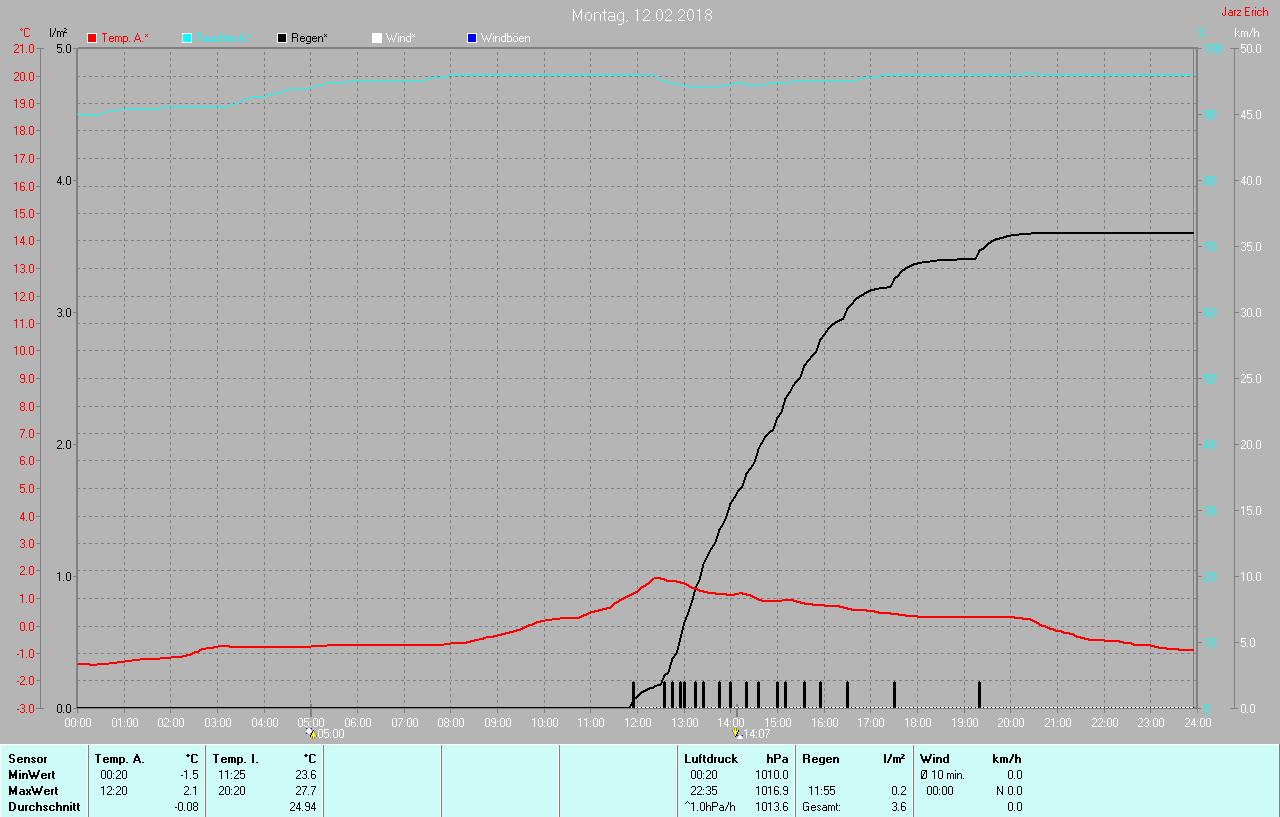
Task: Click the chart title Montag, 12.02.2018
Action: pyautogui.click(x=642, y=15)
